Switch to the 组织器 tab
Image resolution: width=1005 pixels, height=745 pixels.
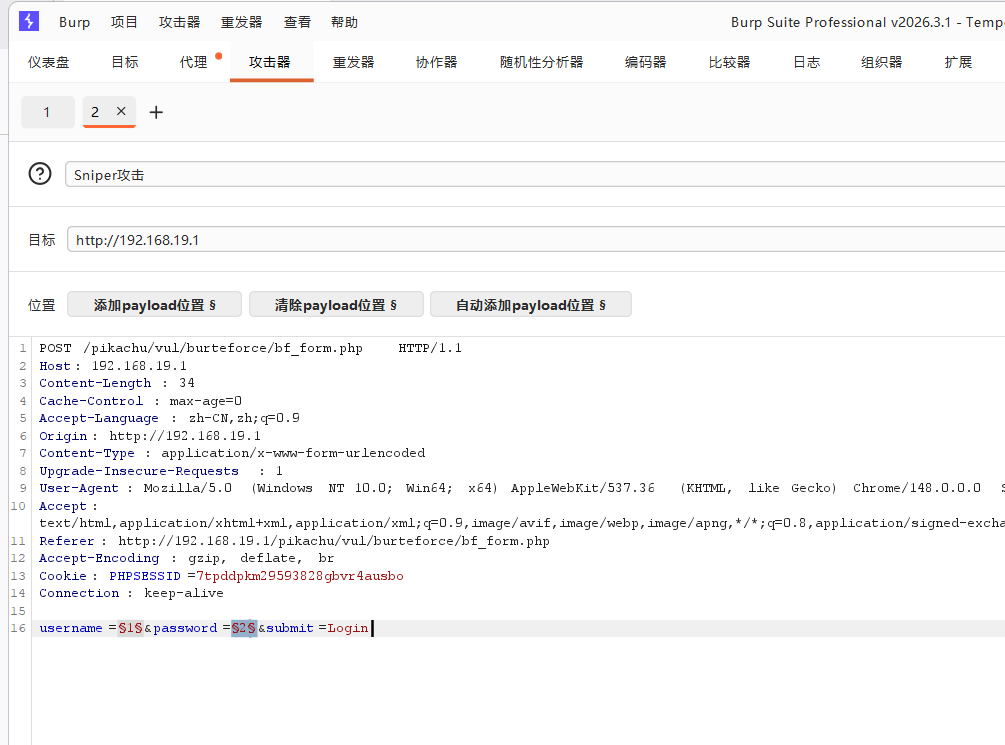[881, 62]
